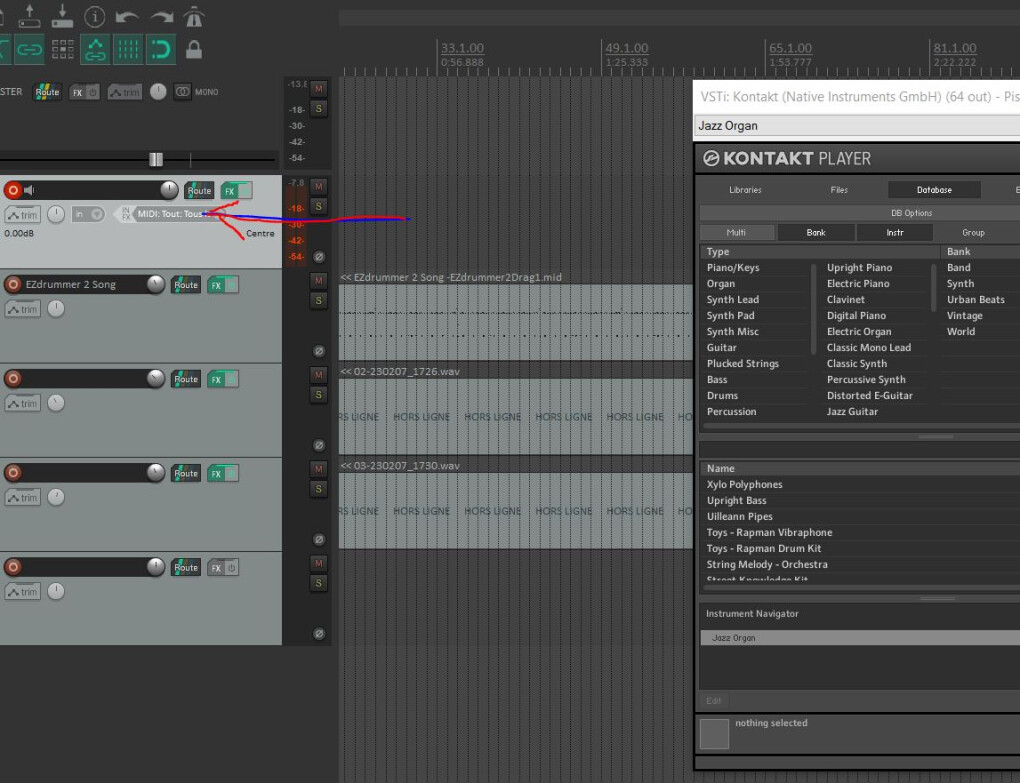Click the ripple editing grid-squares icon
1020x783 pixels.
[62, 49]
